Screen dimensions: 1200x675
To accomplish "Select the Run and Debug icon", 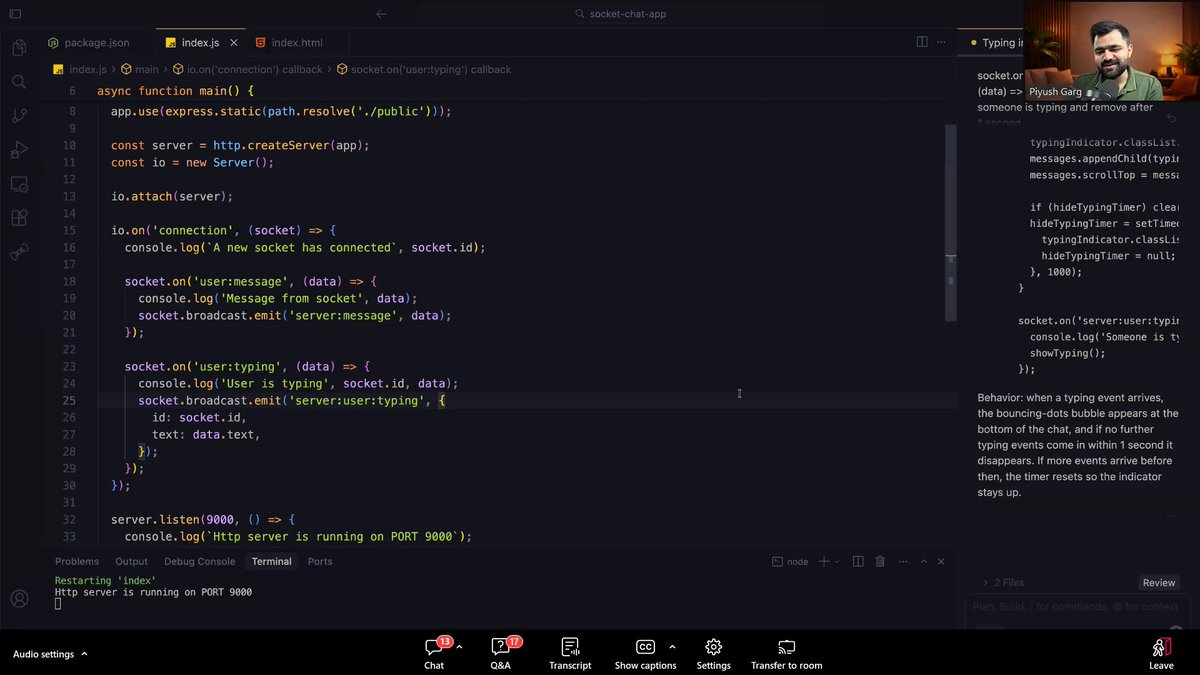I will pos(20,149).
